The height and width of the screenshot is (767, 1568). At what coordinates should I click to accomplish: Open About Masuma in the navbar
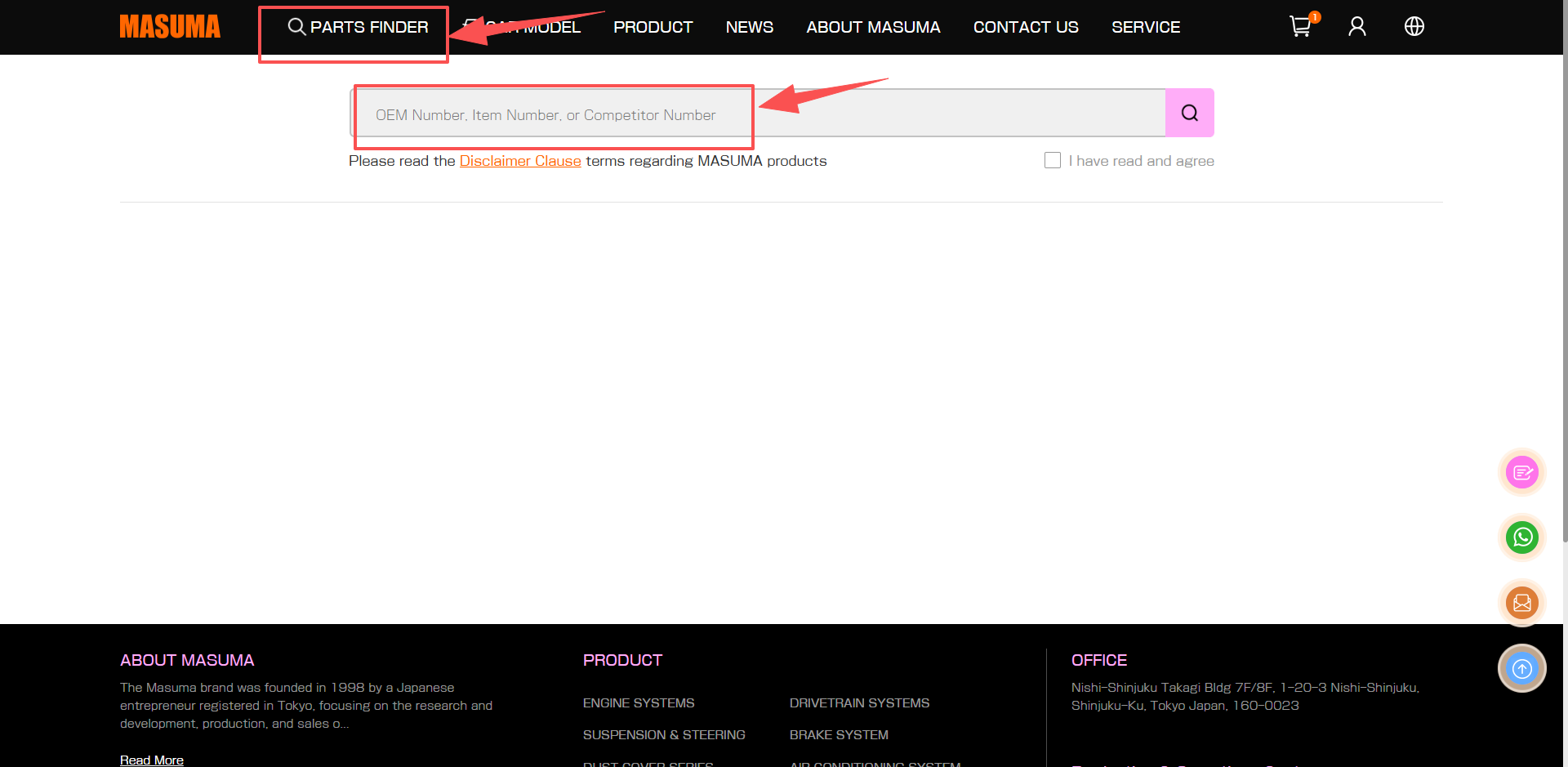coord(874,27)
